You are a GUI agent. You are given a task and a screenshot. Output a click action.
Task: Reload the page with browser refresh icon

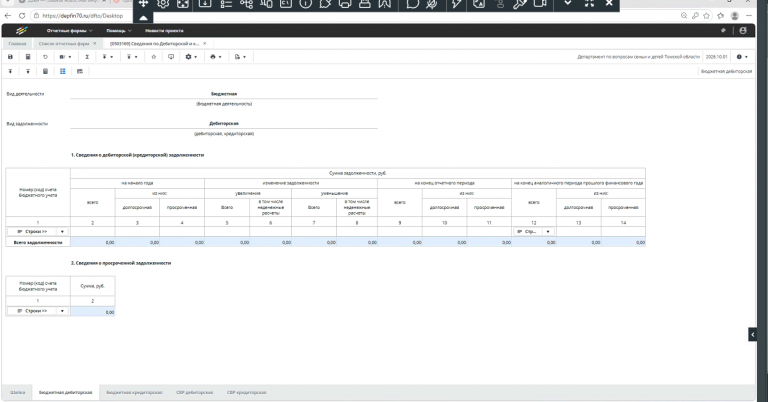point(22,16)
